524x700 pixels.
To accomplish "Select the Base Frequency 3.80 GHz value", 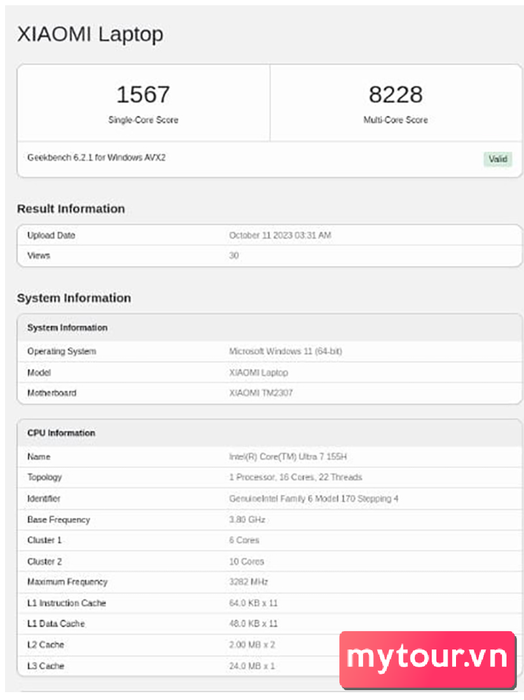I will pyautogui.click(x=247, y=520).
